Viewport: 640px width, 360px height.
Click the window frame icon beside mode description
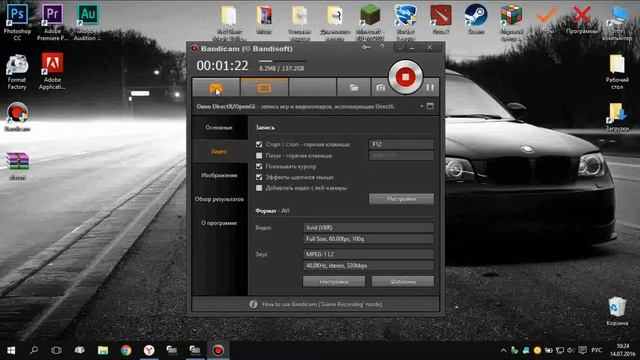pyautogui.click(x=430, y=106)
